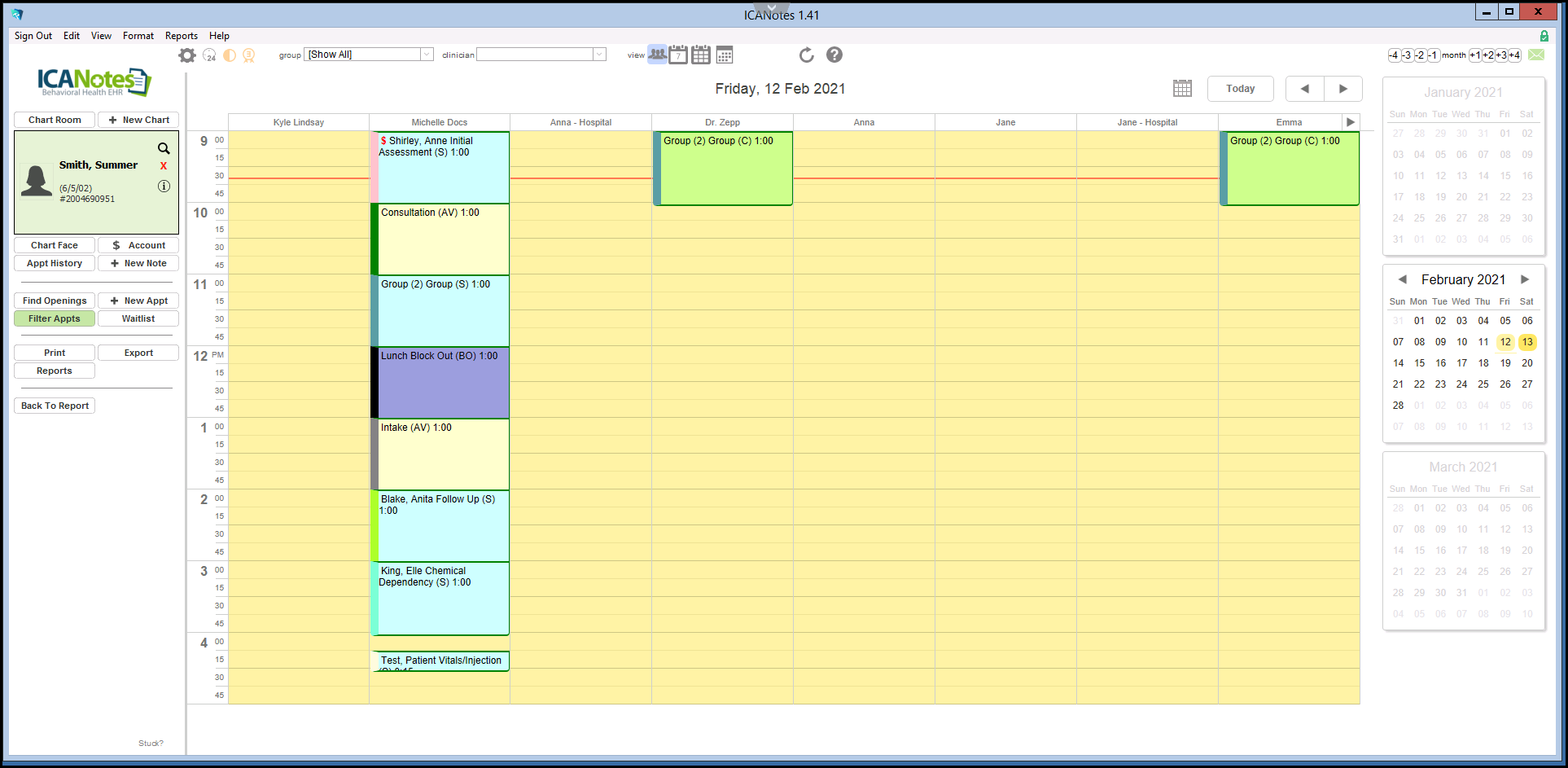The height and width of the screenshot is (768, 1568).
Task: Jump forward one month with +1
Action: [x=1475, y=55]
